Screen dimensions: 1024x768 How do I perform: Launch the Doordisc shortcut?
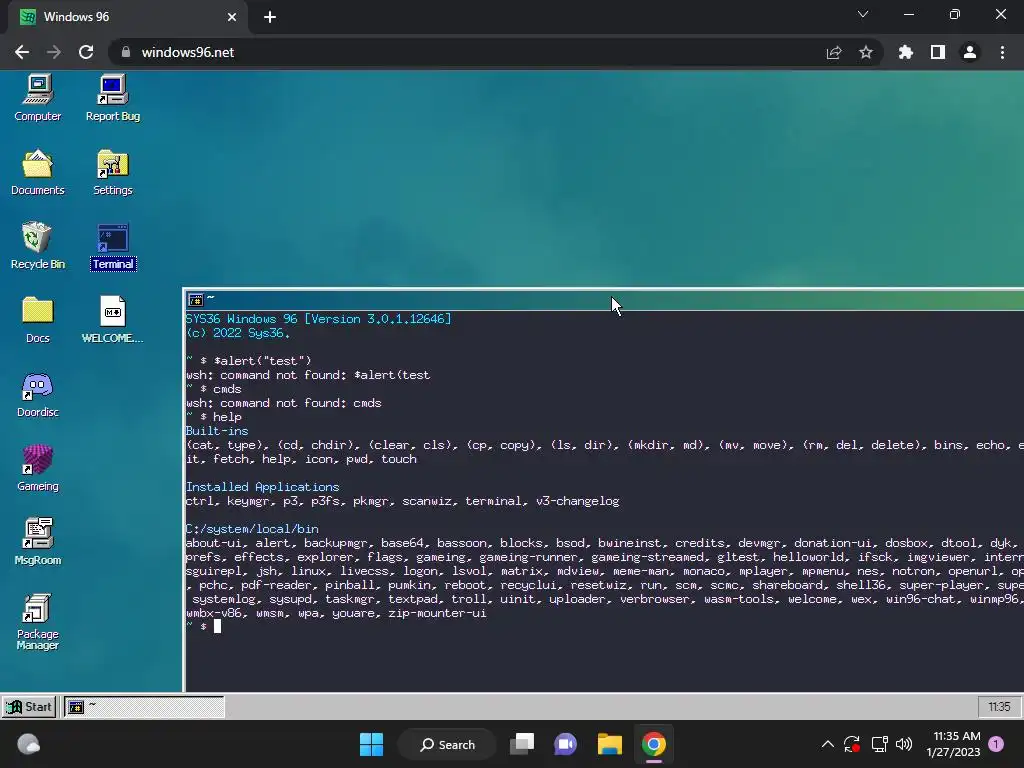37,394
